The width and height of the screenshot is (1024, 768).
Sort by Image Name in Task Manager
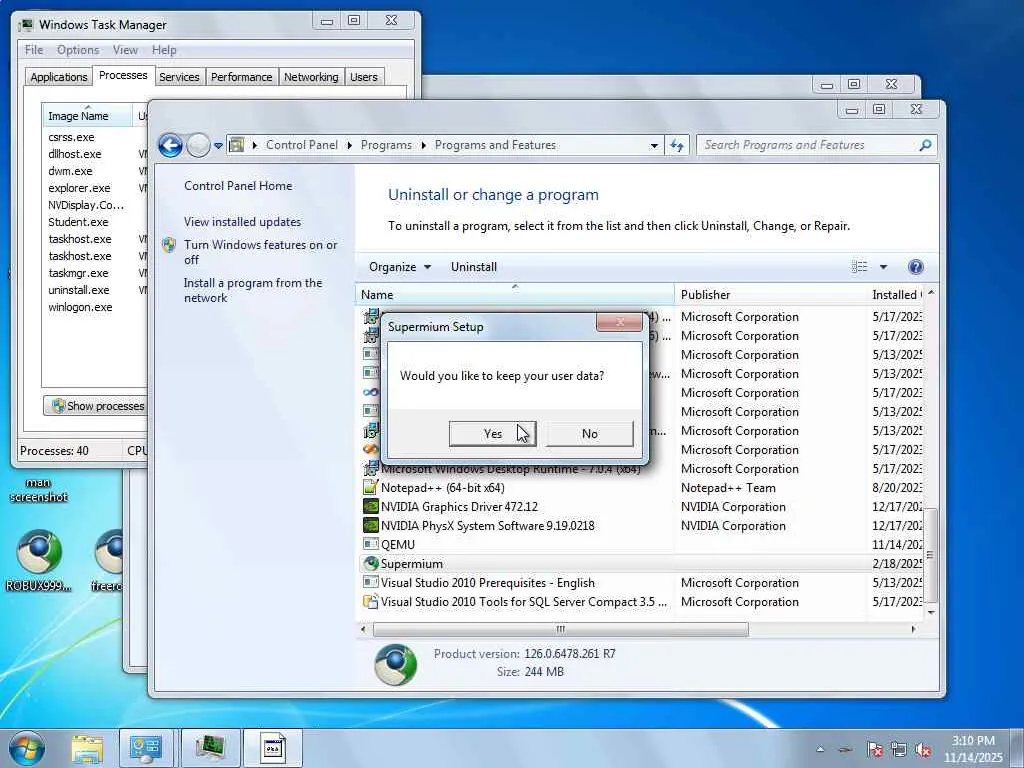(87, 115)
